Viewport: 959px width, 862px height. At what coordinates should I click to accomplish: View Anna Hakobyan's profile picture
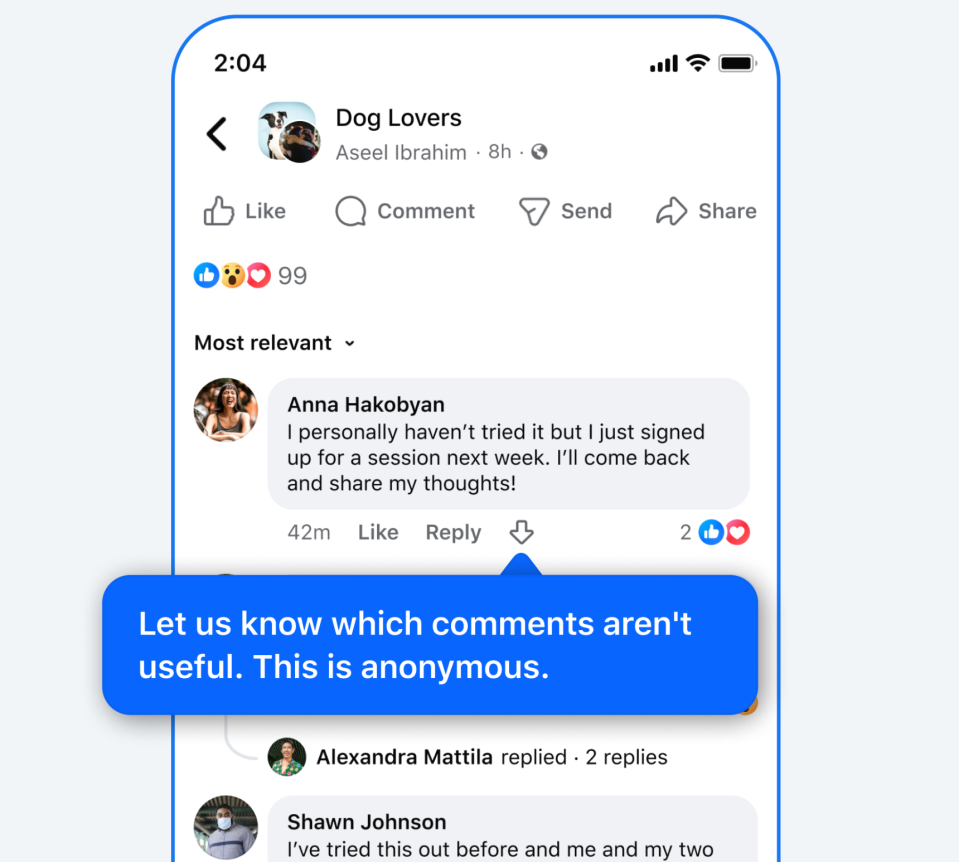tap(226, 410)
